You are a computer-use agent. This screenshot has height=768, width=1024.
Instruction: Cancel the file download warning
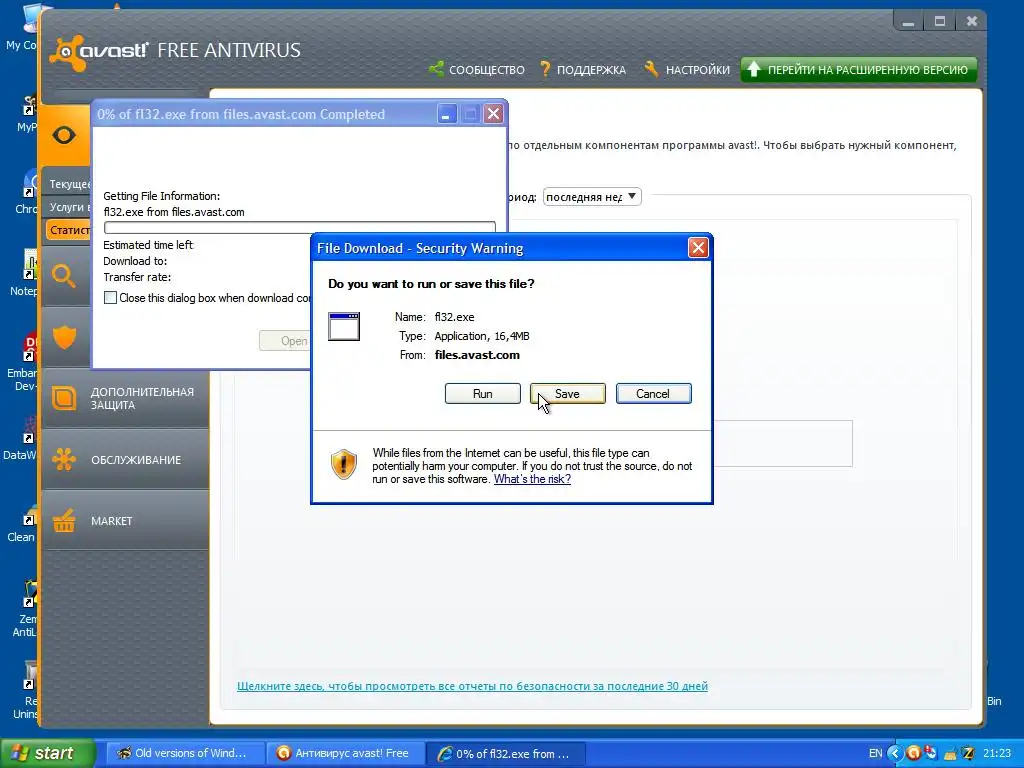[x=654, y=394]
